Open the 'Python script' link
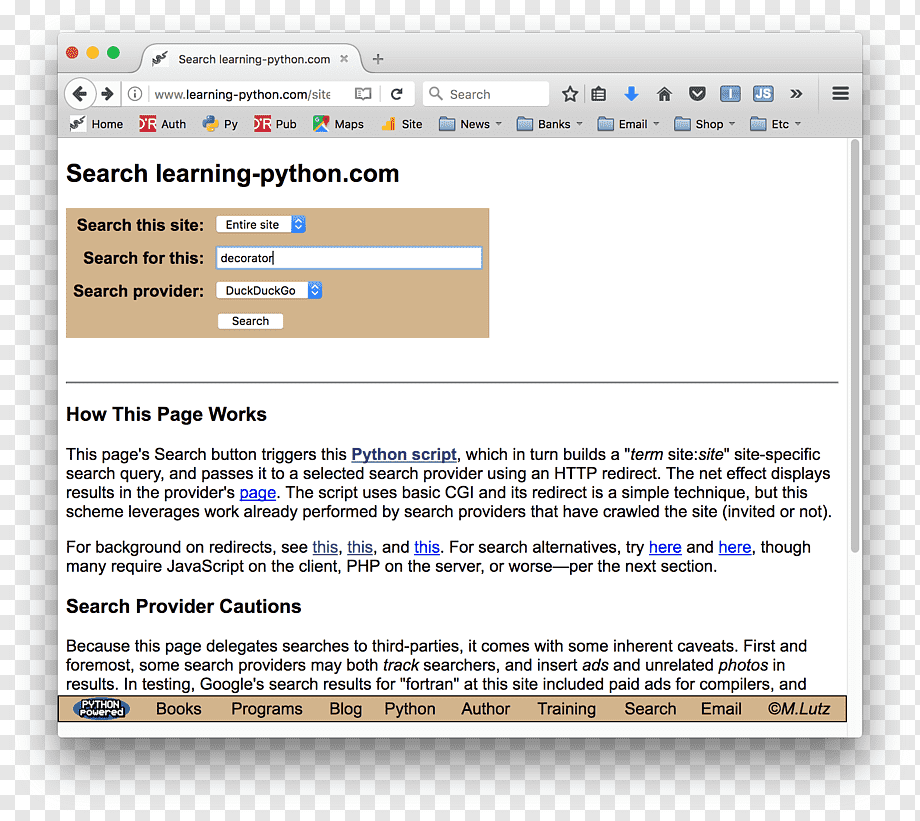920x821 pixels. tap(404, 454)
